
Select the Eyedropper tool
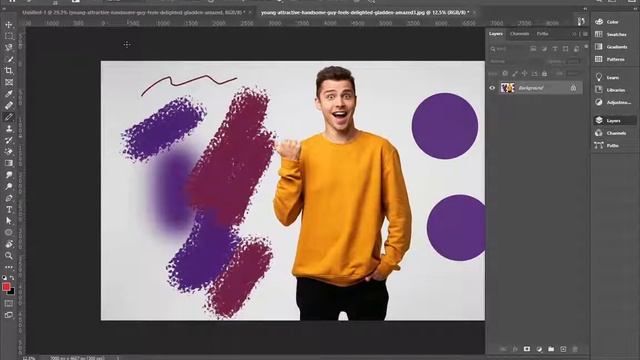[9, 93]
